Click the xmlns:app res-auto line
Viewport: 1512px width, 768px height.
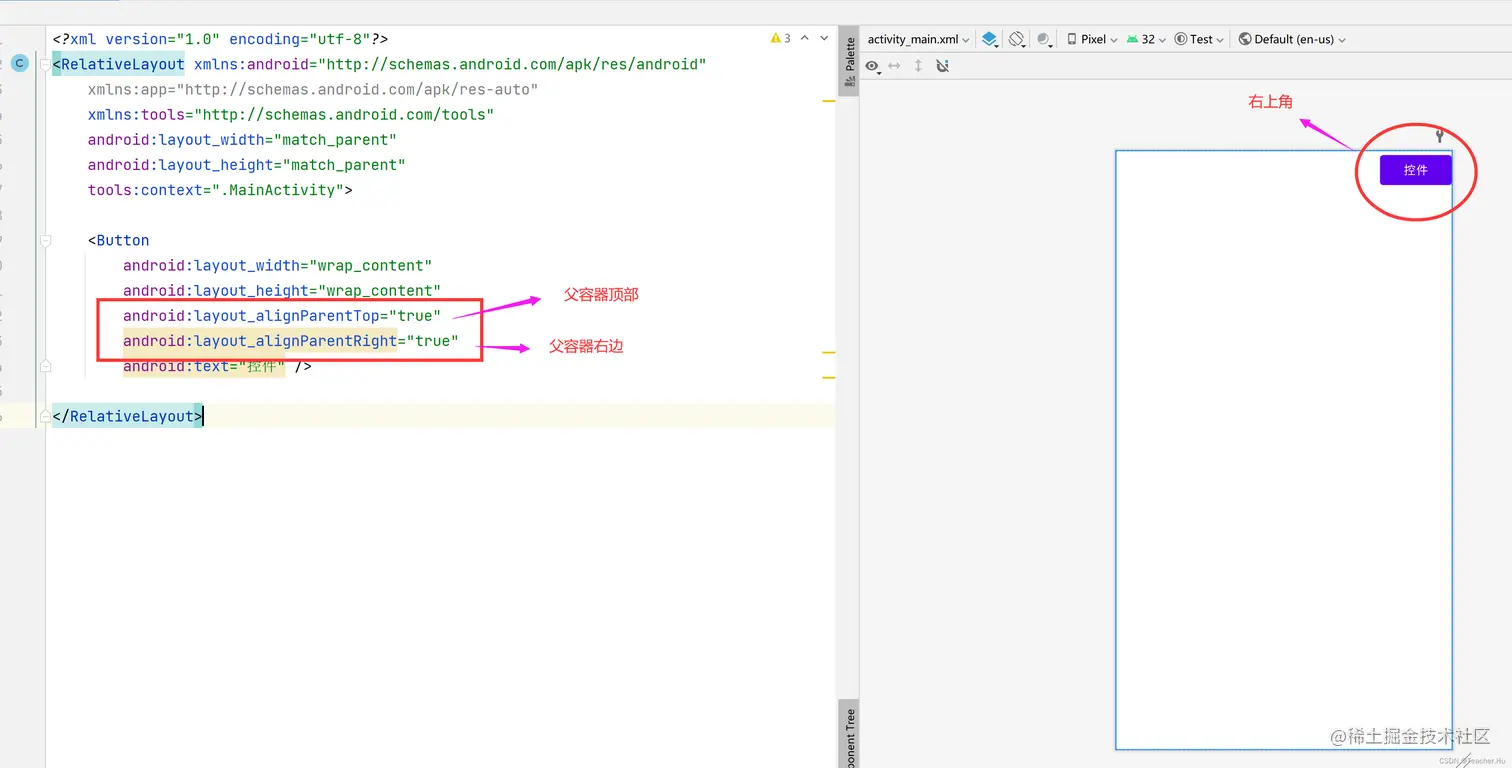tap(313, 90)
